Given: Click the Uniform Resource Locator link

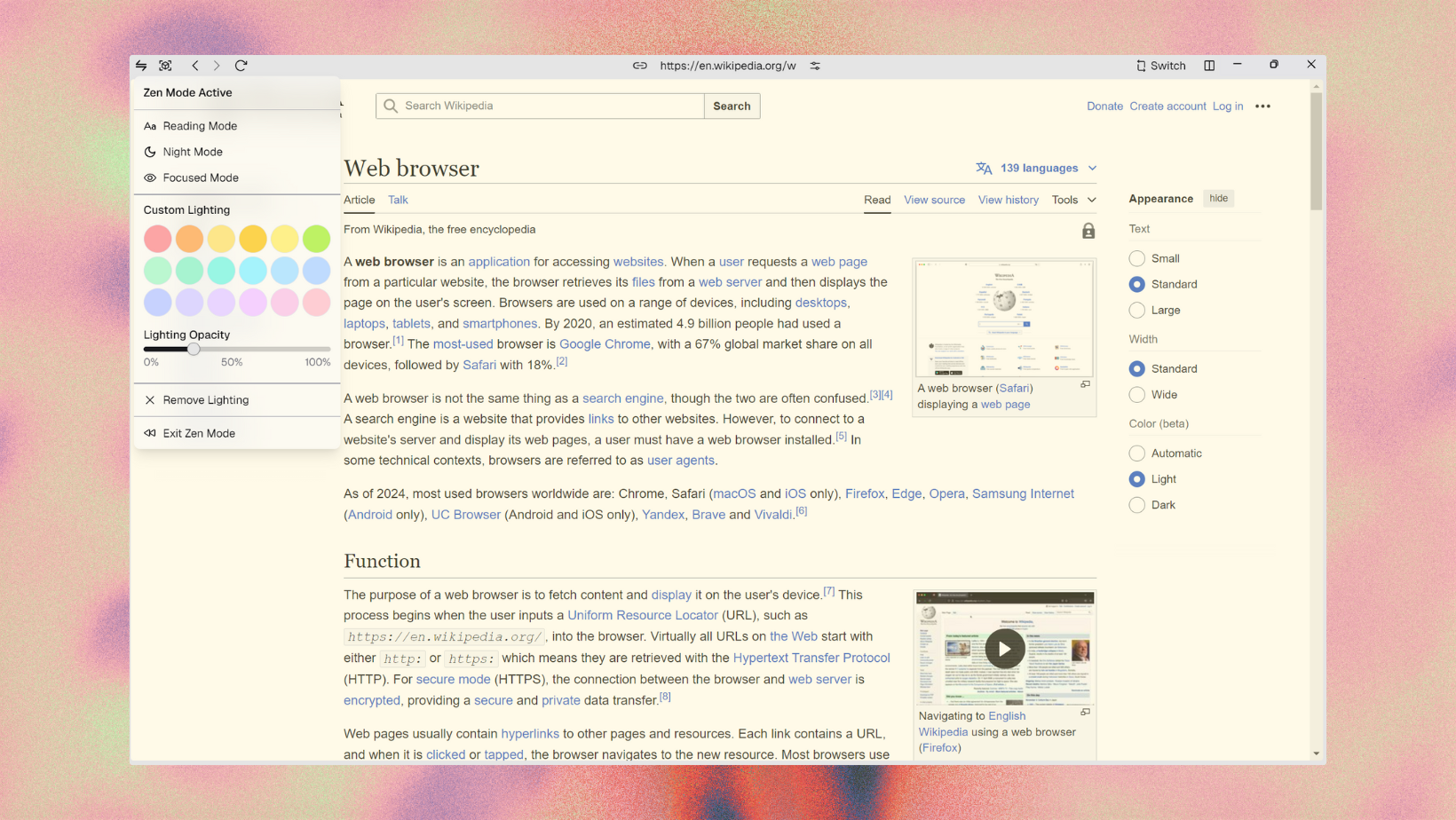Looking at the screenshot, I should pos(643,615).
